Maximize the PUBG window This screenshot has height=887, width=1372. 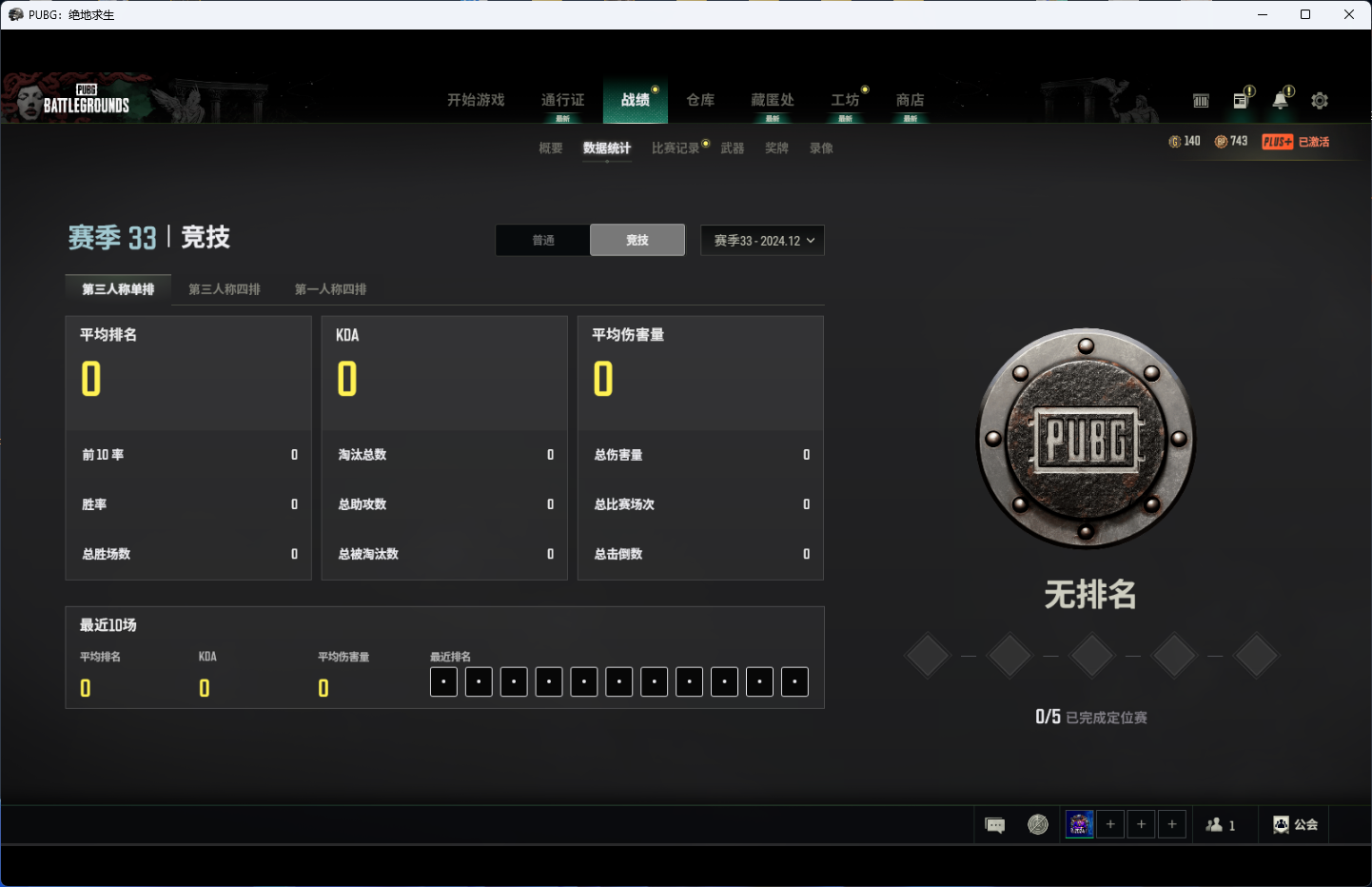click(1305, 14)
